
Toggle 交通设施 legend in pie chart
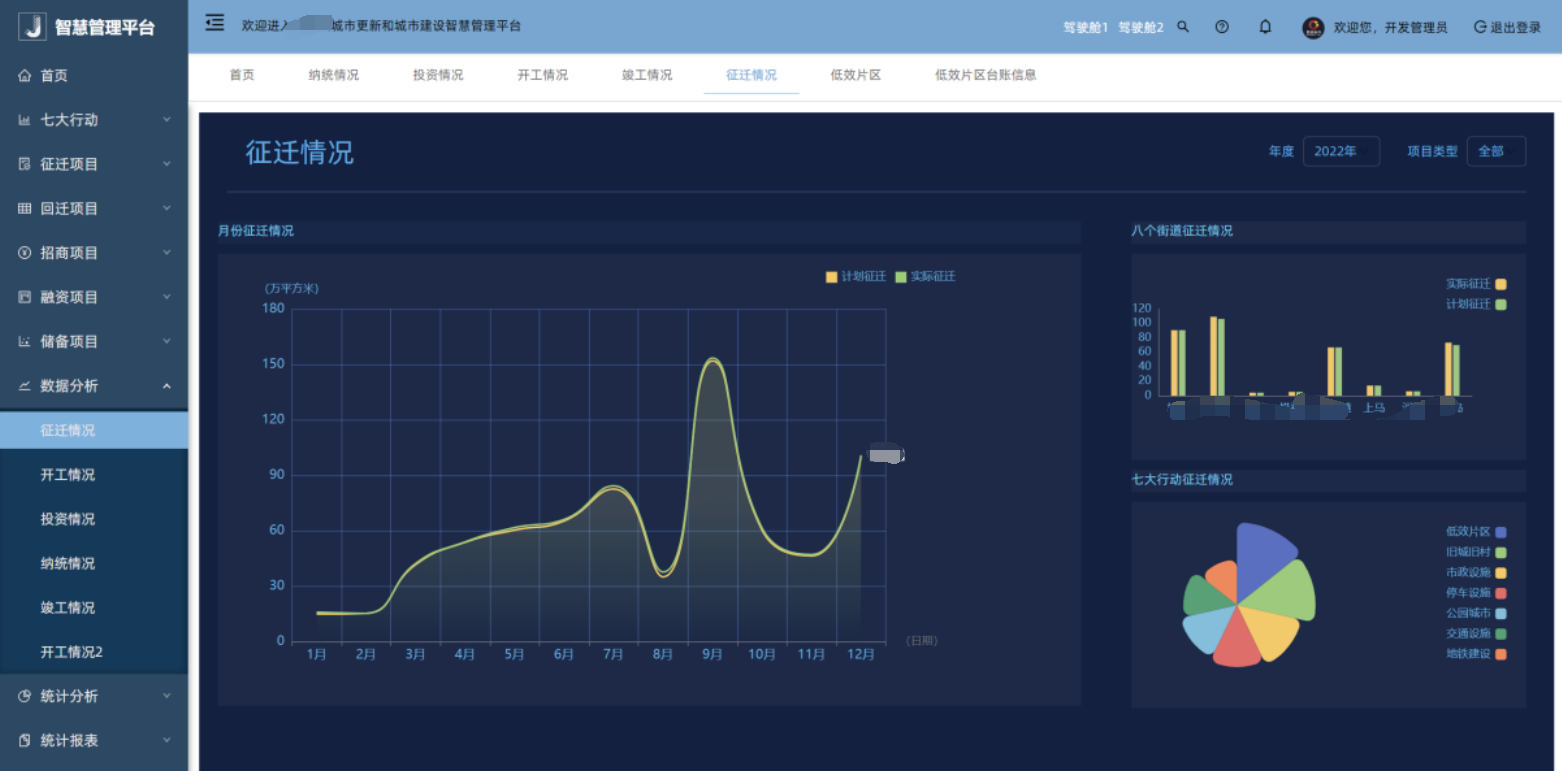[x=1476, y=634]
